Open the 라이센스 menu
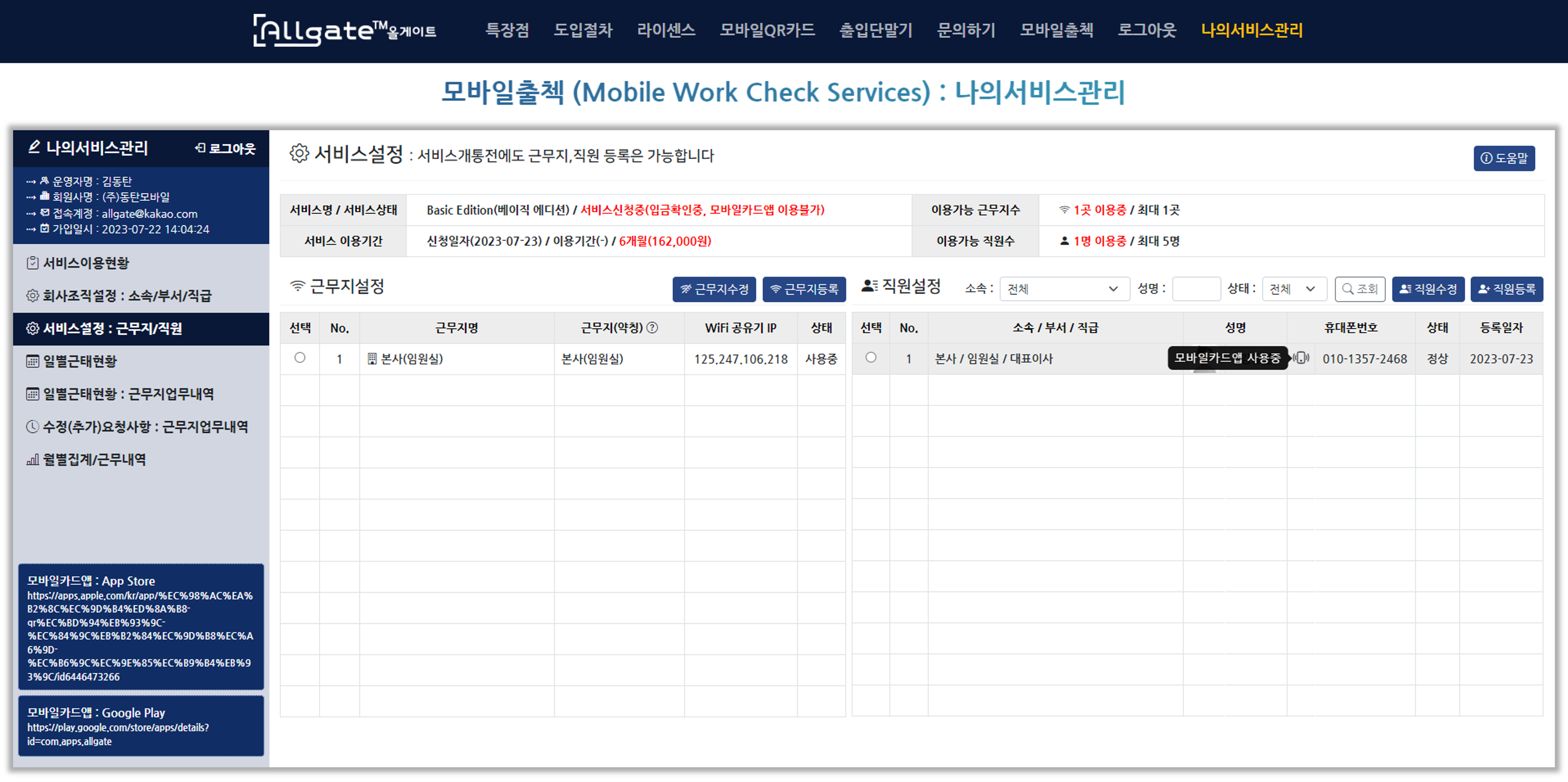 [x=666, y=30]
